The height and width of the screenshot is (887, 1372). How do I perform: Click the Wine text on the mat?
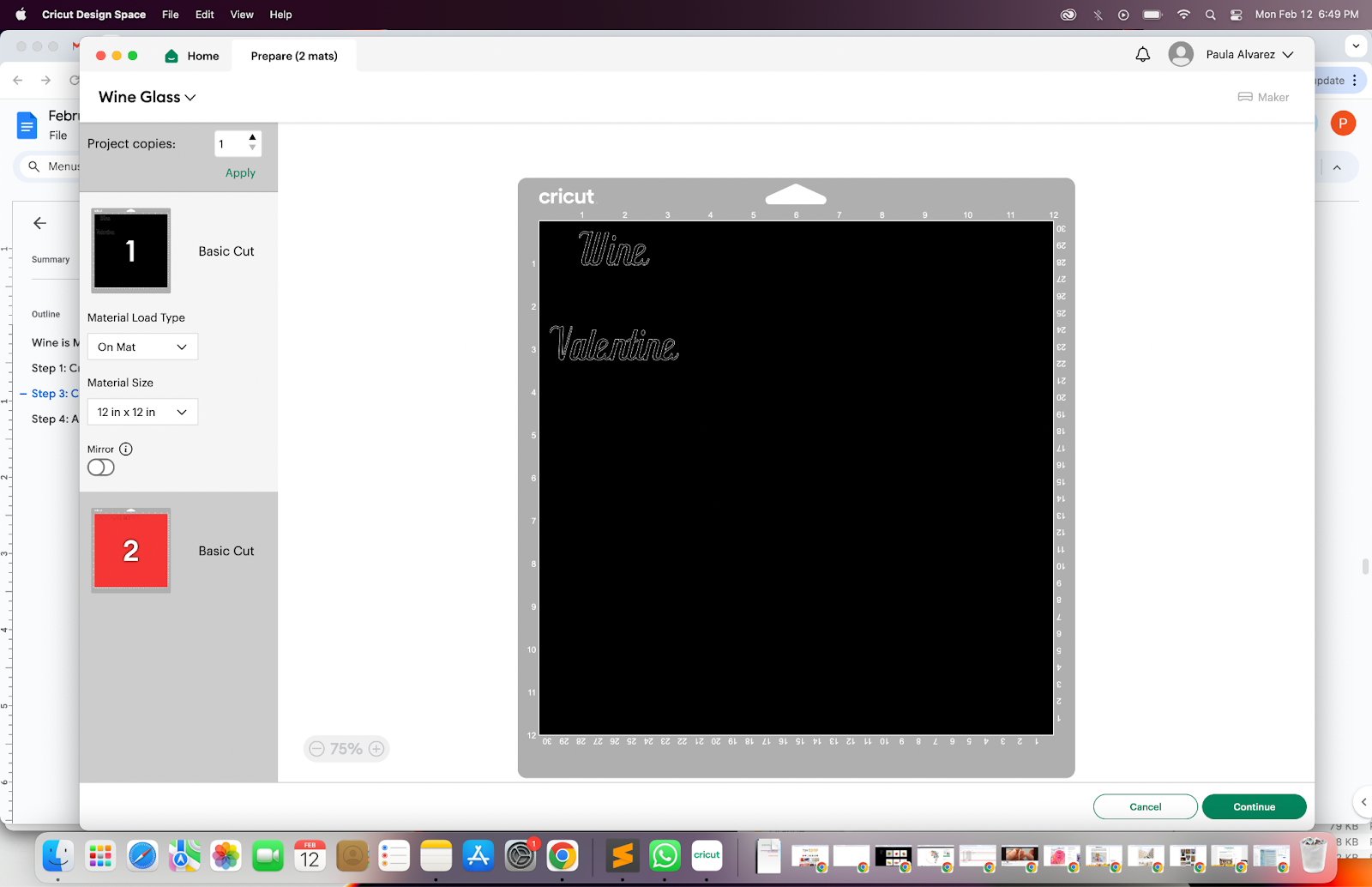pyautogui.click(x=614, y=249)
